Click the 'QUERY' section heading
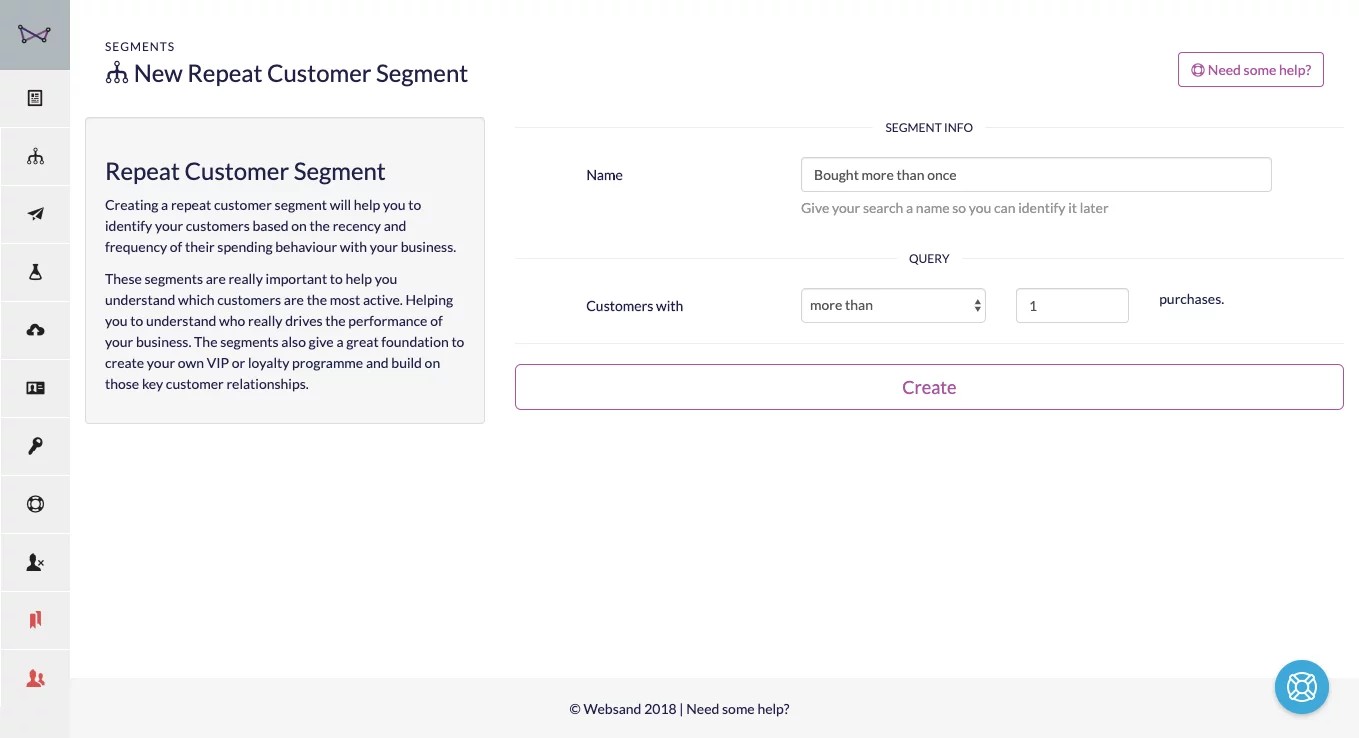Viewport: 1359px width, 738px height. click(x=929, y=259)
